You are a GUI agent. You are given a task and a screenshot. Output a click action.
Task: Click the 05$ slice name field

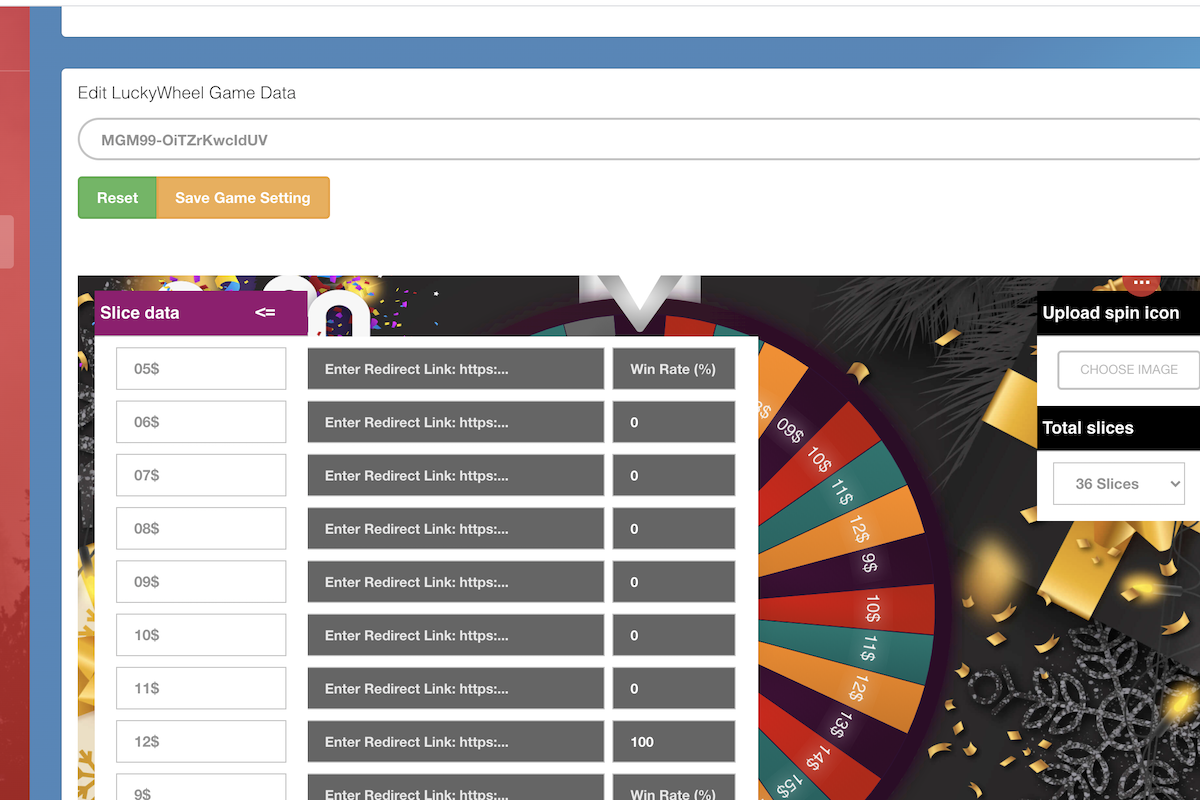pos(201,369)
